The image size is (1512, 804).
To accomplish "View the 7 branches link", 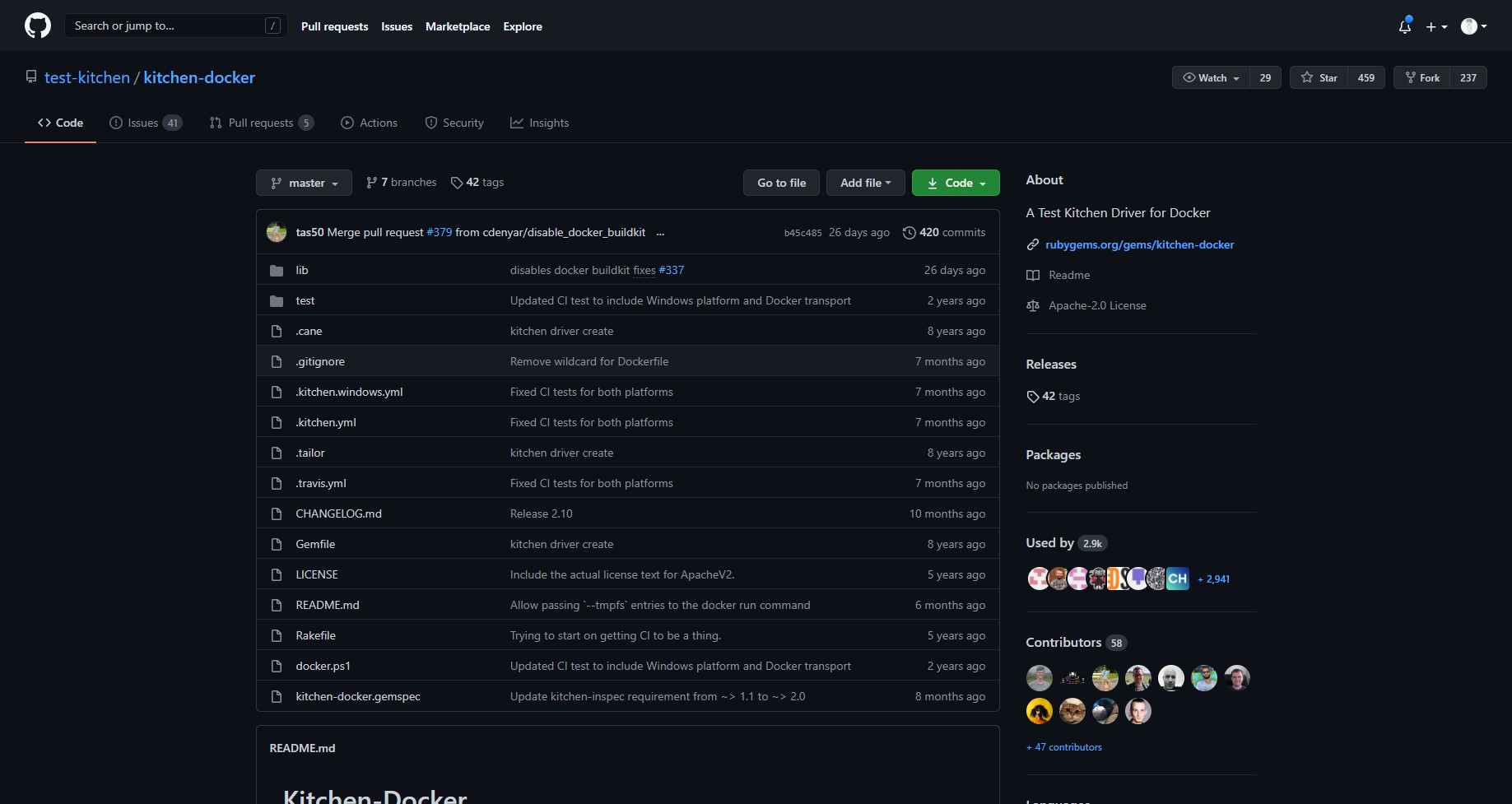I will 402,182.
